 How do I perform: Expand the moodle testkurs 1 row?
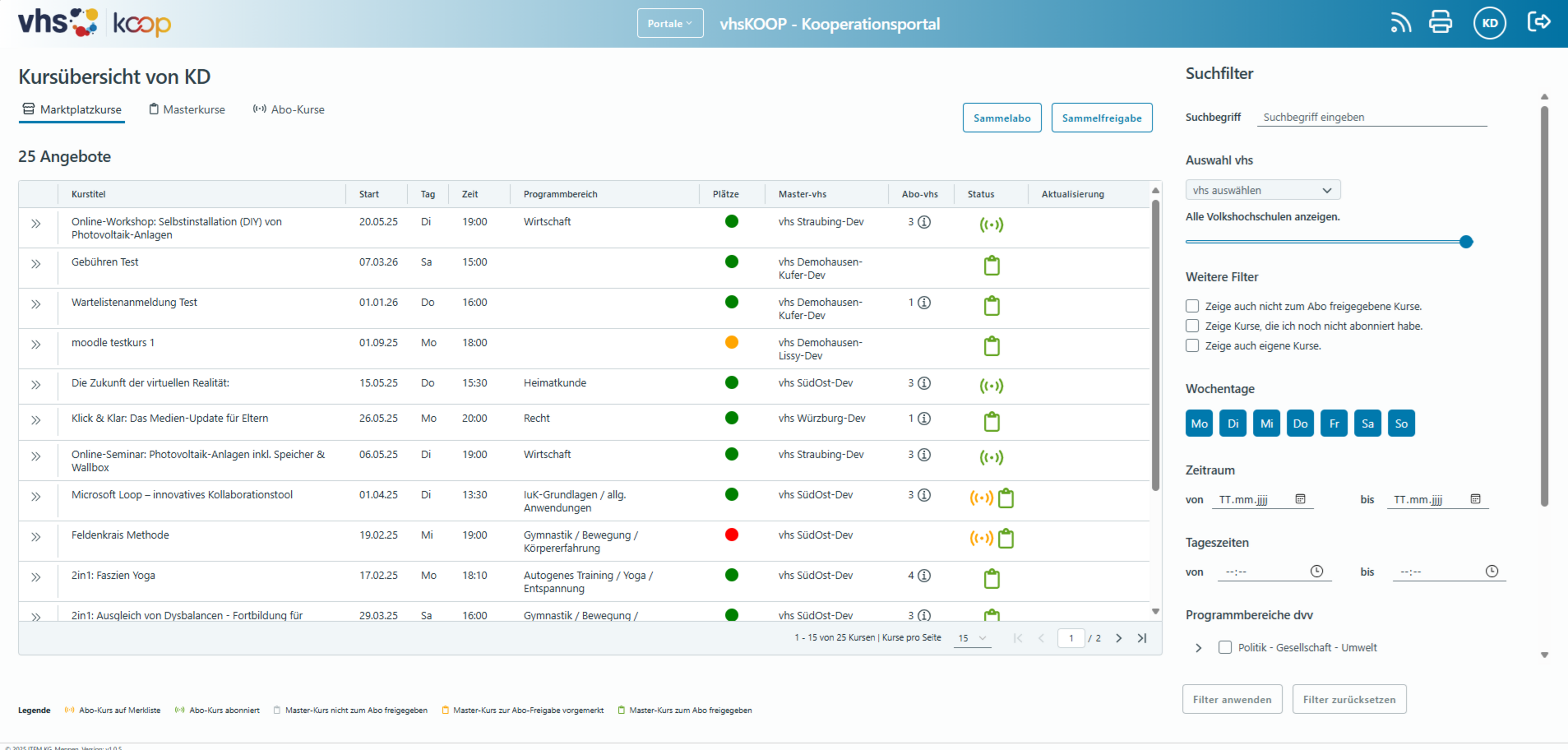pos(36,345)
